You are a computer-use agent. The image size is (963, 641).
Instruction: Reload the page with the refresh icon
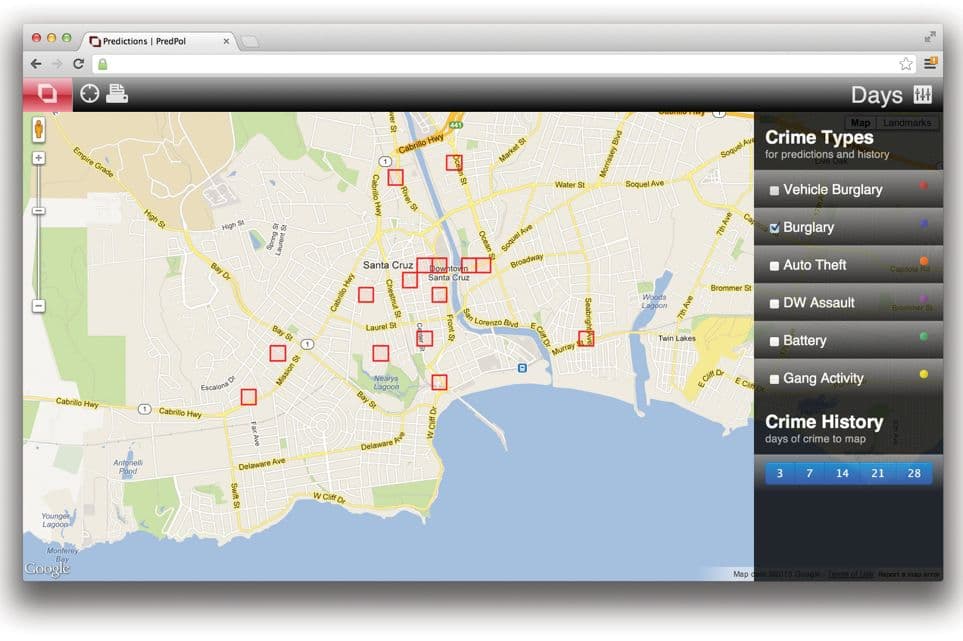pyautogui.click(x=79, y=64)
